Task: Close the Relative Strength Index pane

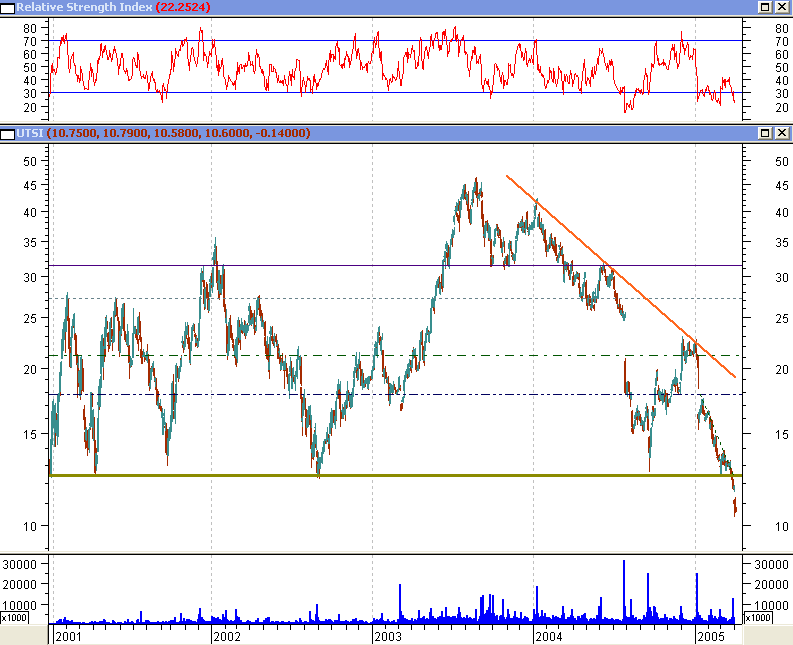Action: click(782, 7)
